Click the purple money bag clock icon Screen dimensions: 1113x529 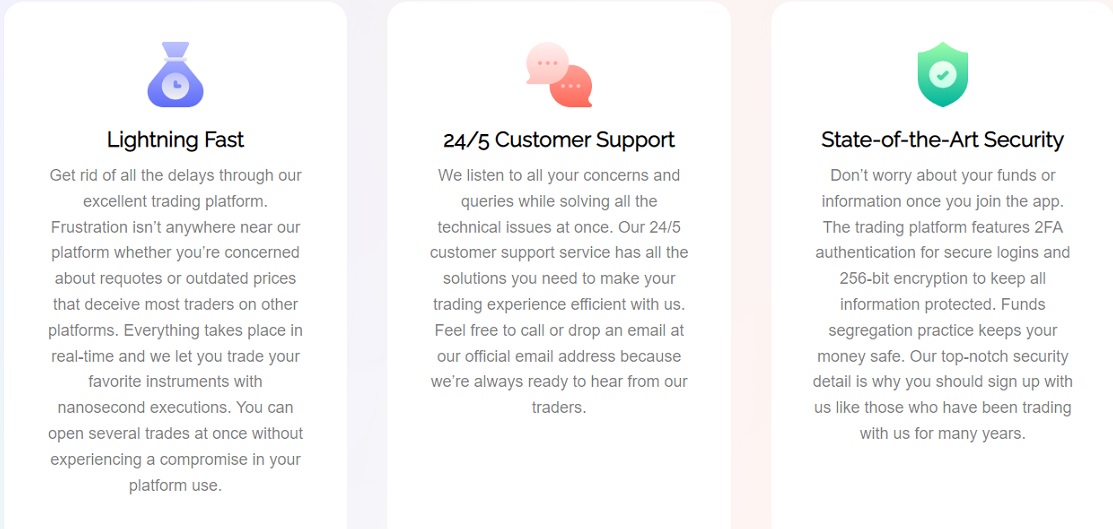(x=175, y=75)
